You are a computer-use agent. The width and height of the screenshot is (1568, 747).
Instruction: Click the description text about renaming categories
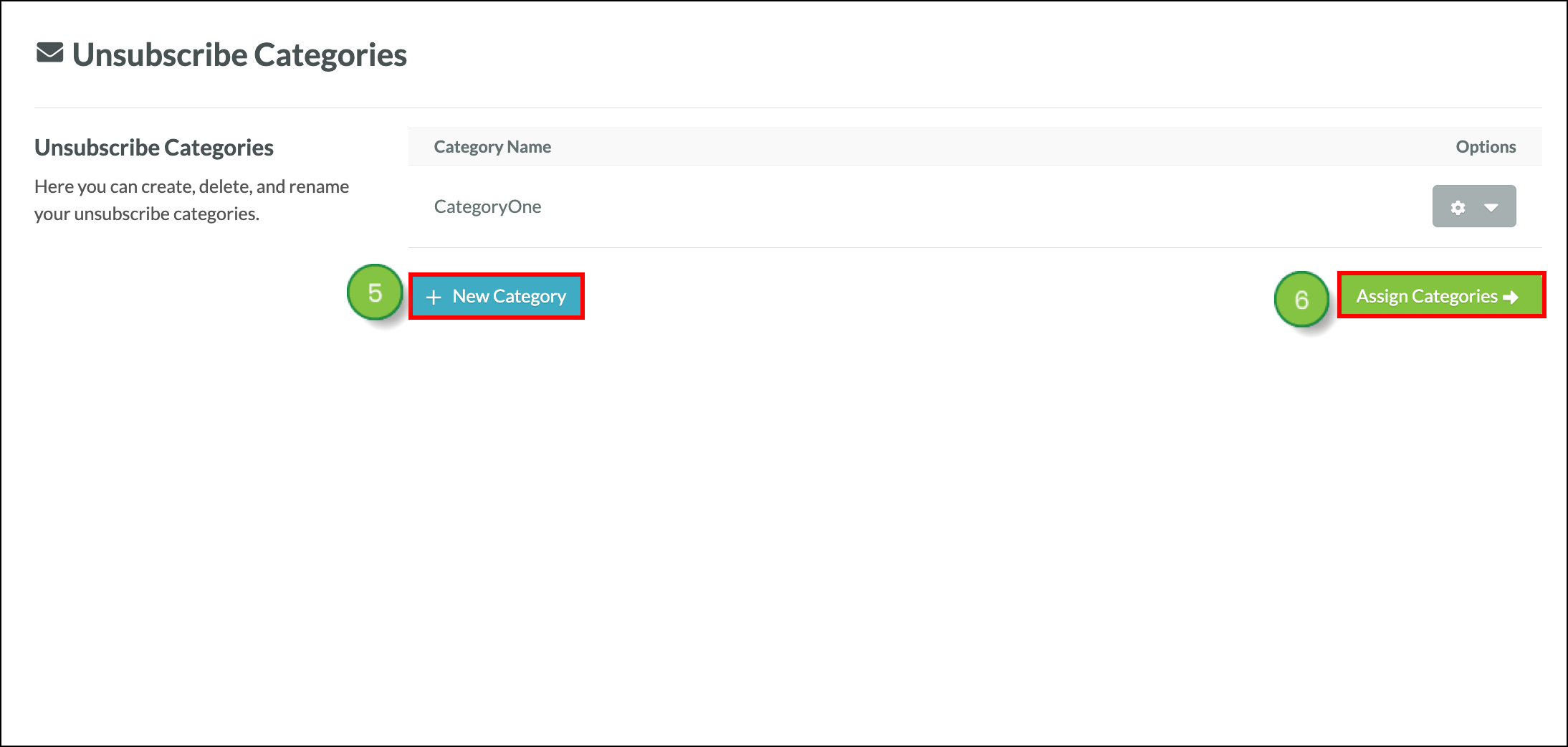[191, 200]
